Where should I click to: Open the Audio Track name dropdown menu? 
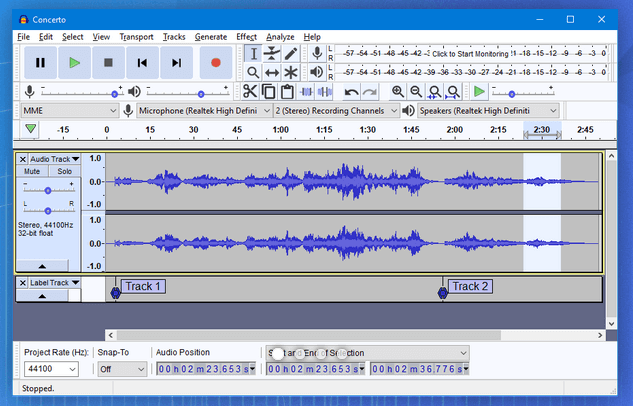coord(54,159)
